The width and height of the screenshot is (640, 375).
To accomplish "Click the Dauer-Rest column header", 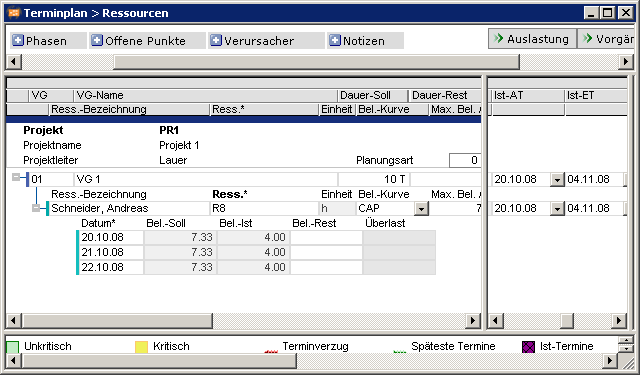I will 445,95.
